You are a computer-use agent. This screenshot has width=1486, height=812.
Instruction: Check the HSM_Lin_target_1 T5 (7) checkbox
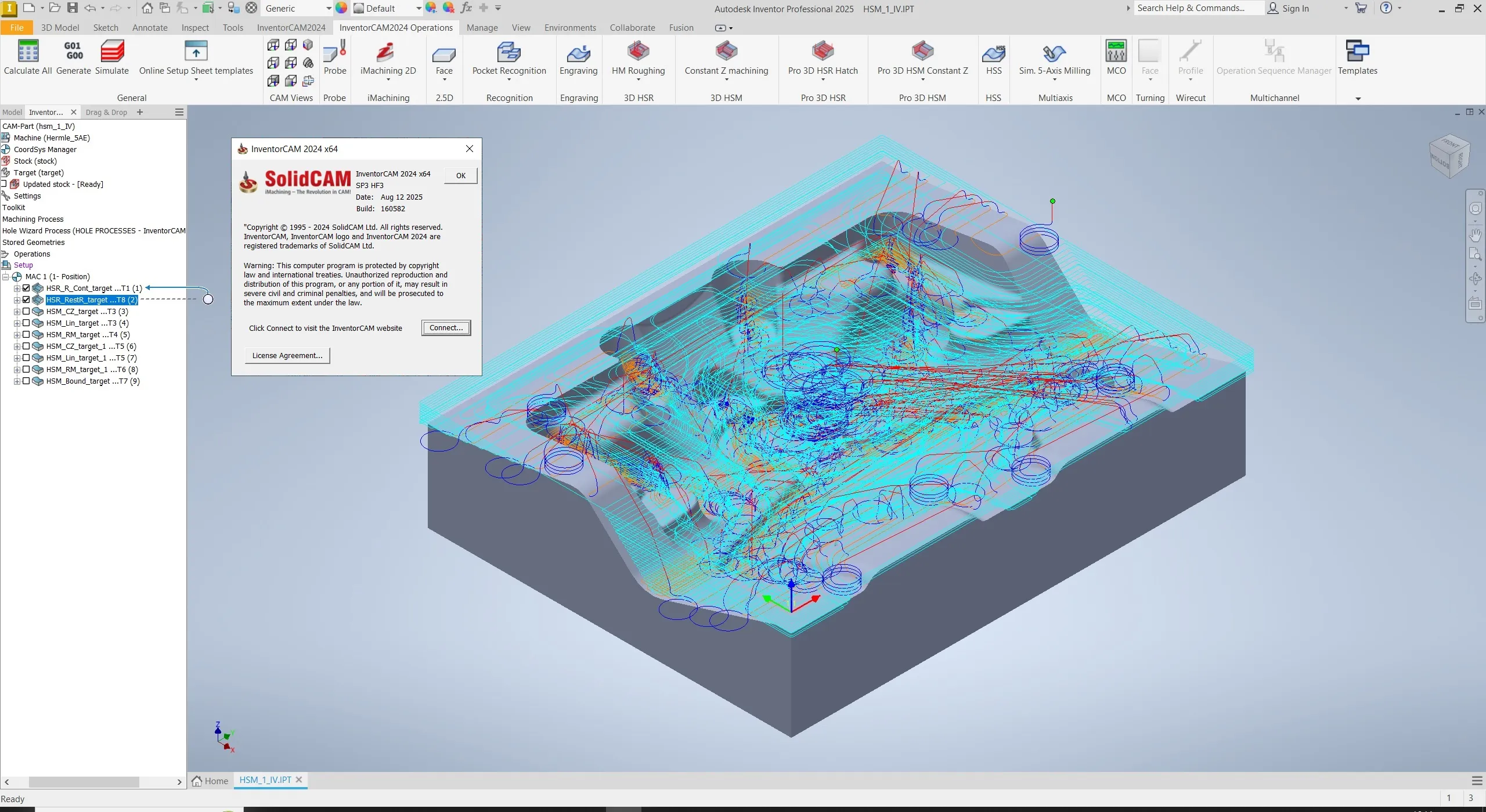coord(26,358)
